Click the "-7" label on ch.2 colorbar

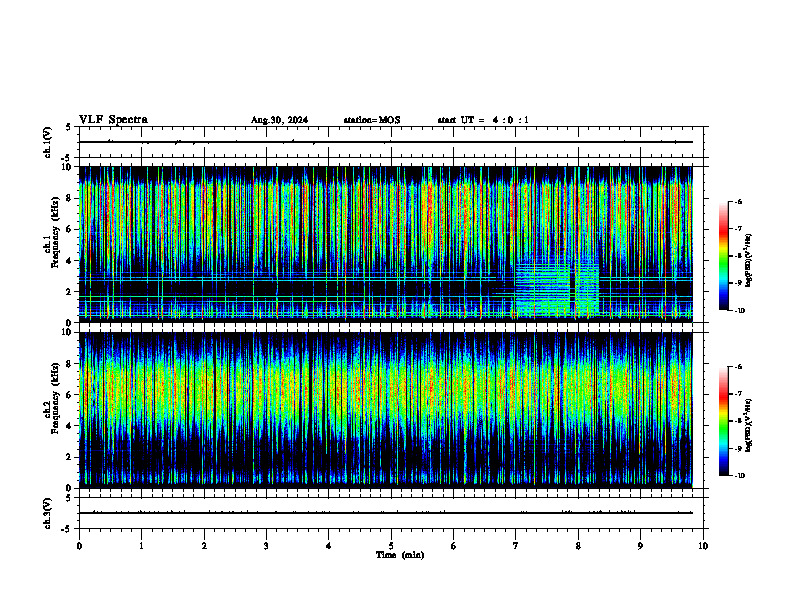click(x=738, y=394)
